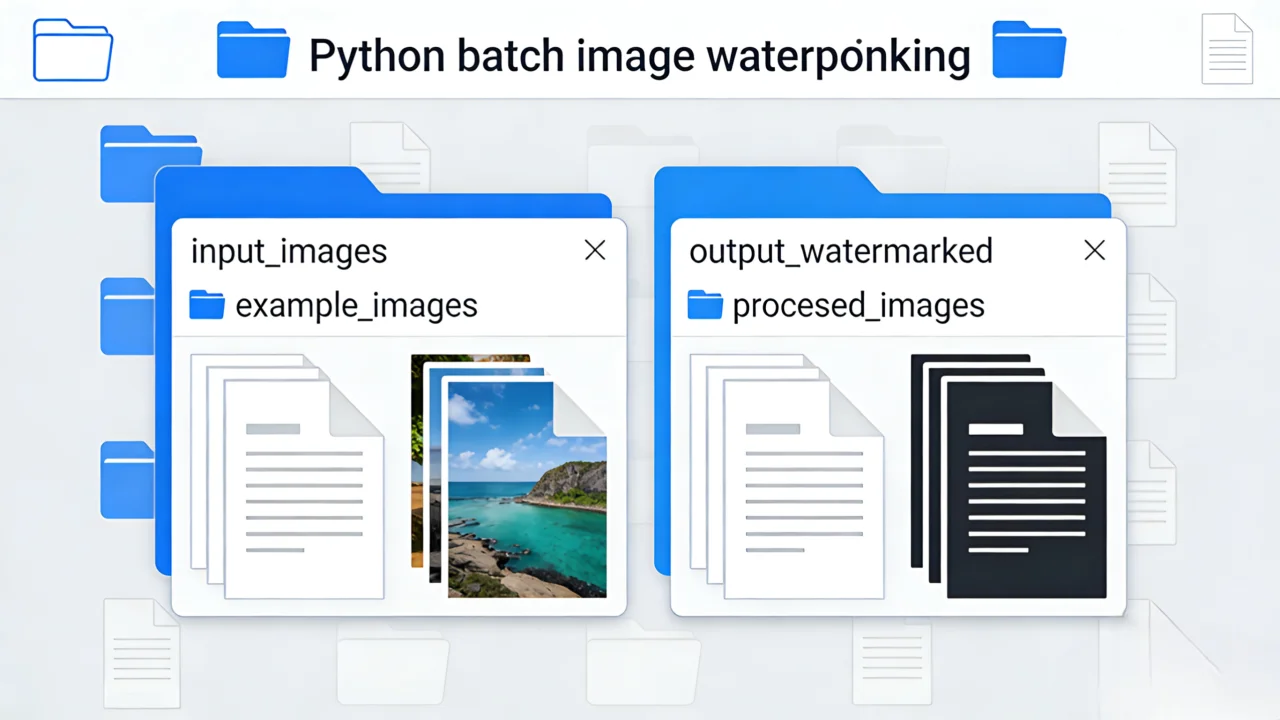Click the document icon in the header

point(1227,49)
